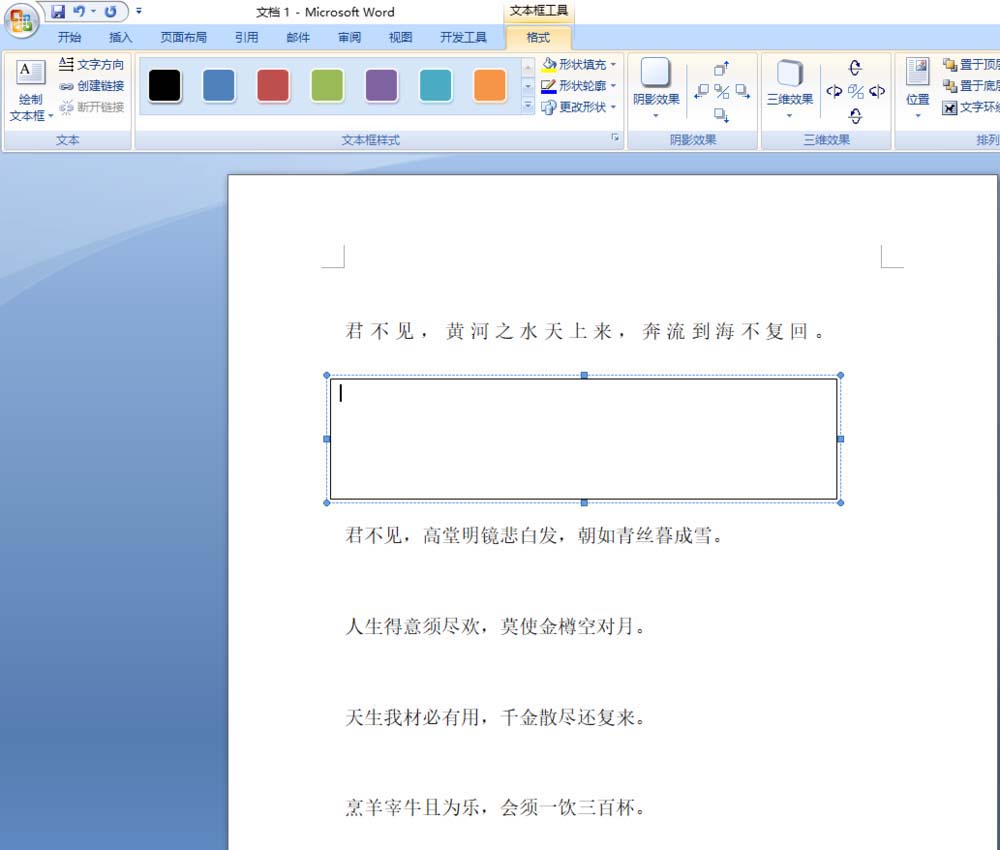The image size is (1000, 850).
Task: Open the 审阅 tab
Action: [349, 38]
